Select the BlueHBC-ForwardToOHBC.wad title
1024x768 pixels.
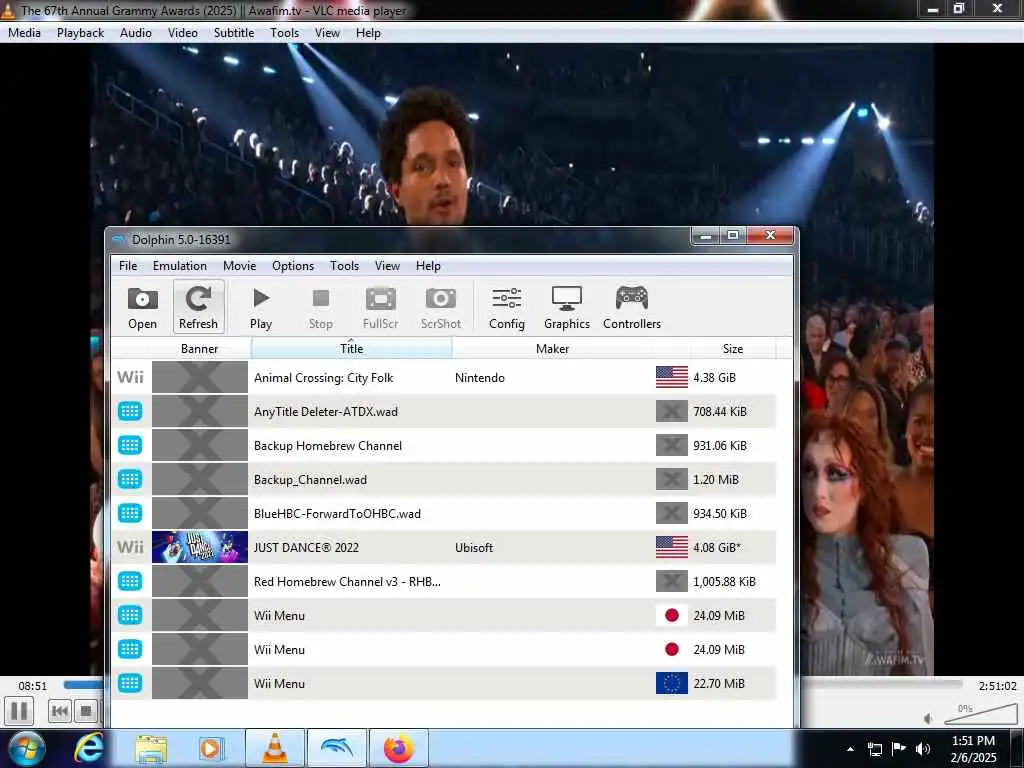pos(337,513)
